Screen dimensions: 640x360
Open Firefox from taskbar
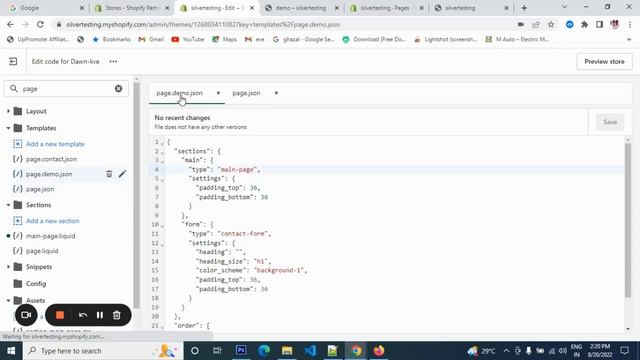(379, 351)
